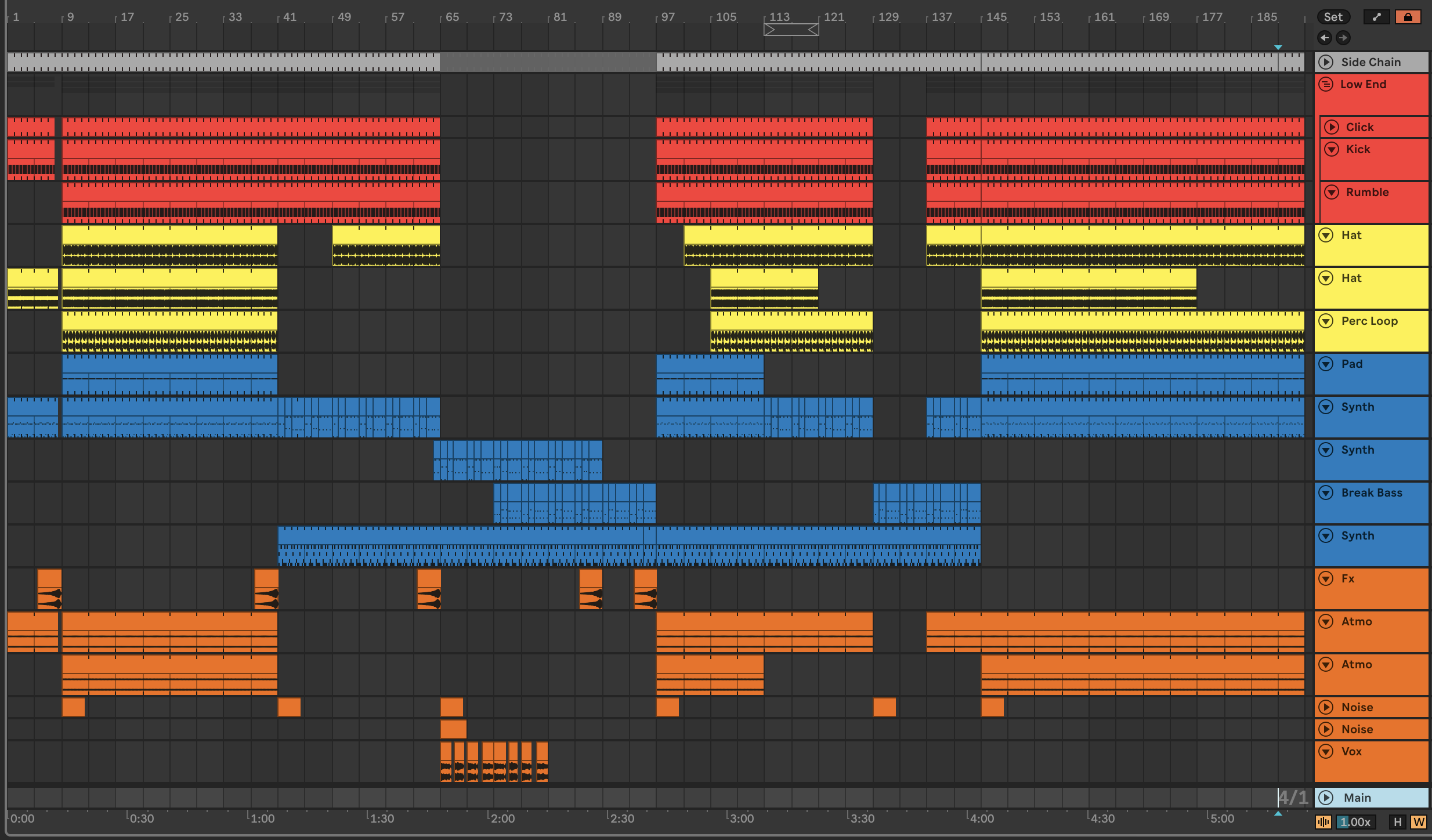Fold the Kick track
This screenshot has width=1432, height=840.
point(1332,149)
